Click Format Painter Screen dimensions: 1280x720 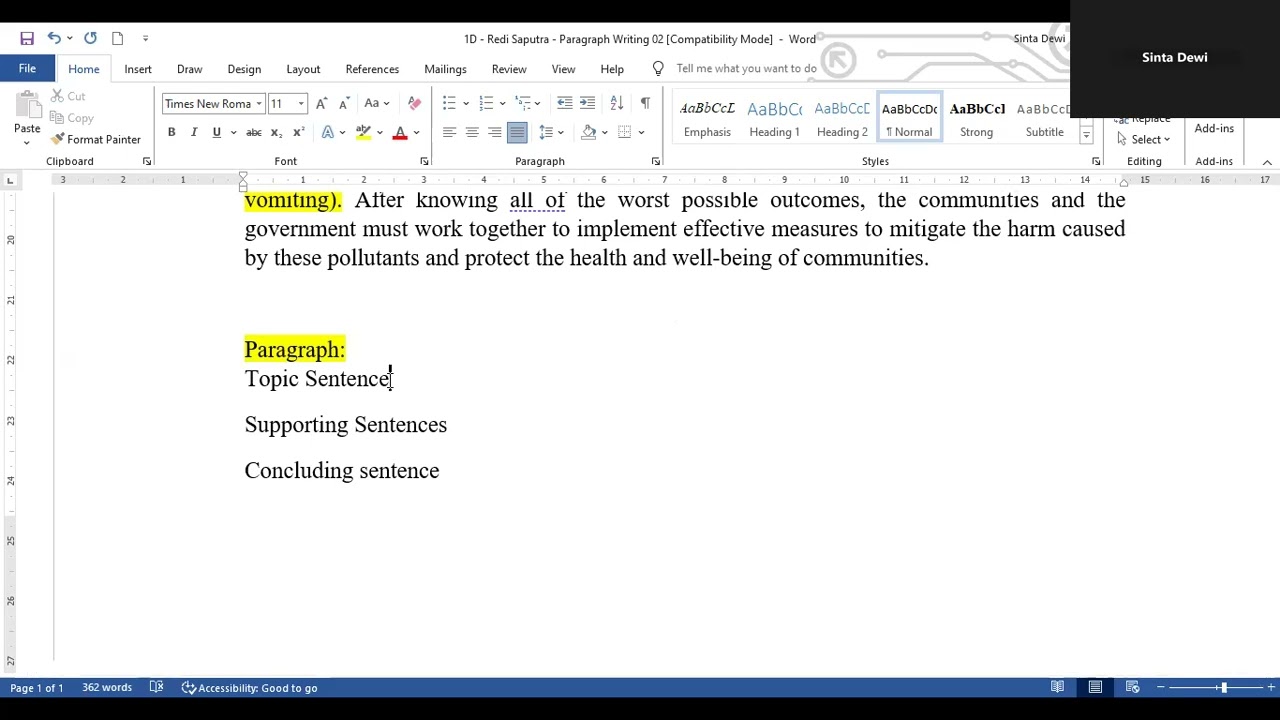tap(96, 139)
